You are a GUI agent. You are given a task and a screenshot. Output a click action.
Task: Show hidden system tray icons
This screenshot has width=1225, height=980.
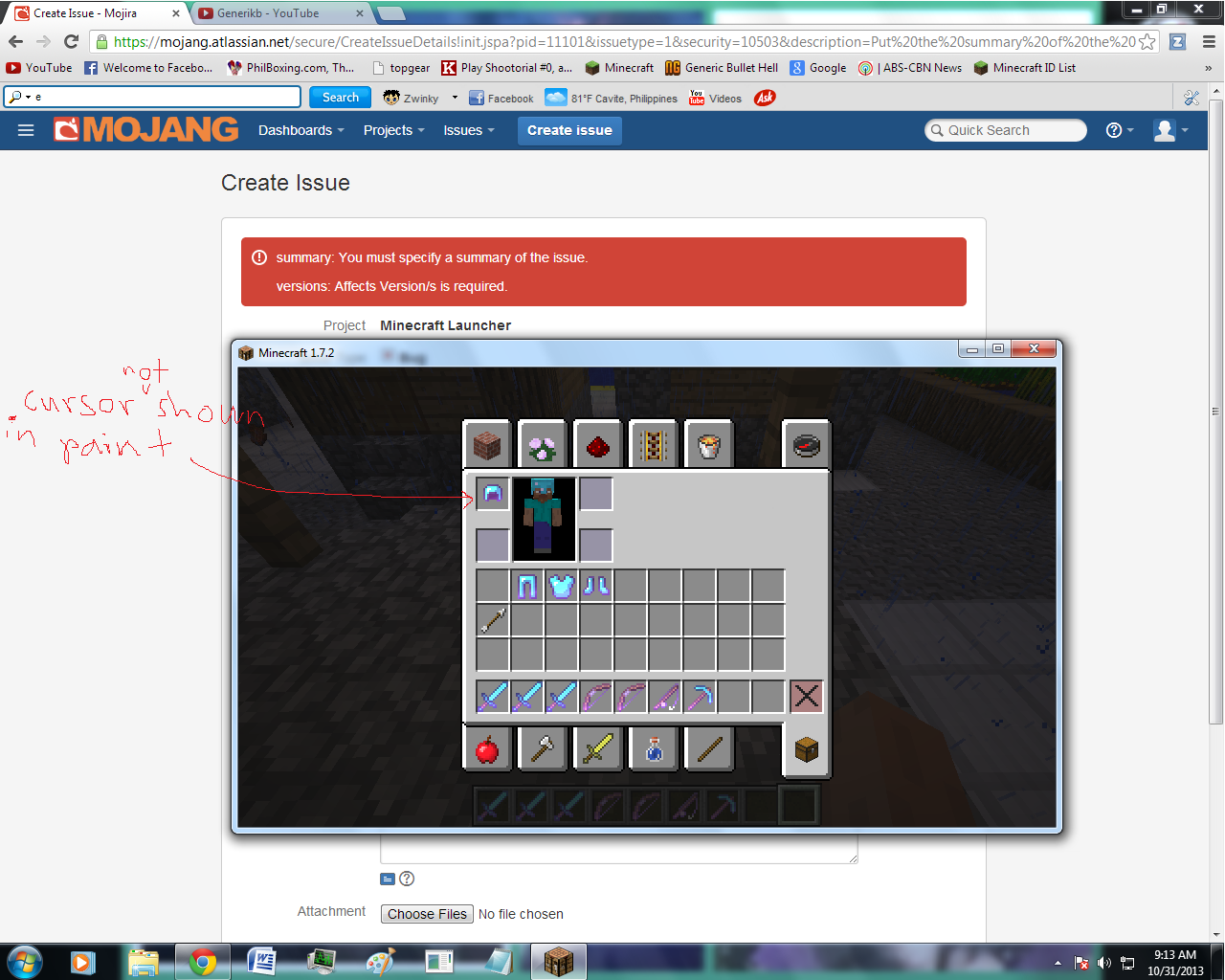point(1058,963)
